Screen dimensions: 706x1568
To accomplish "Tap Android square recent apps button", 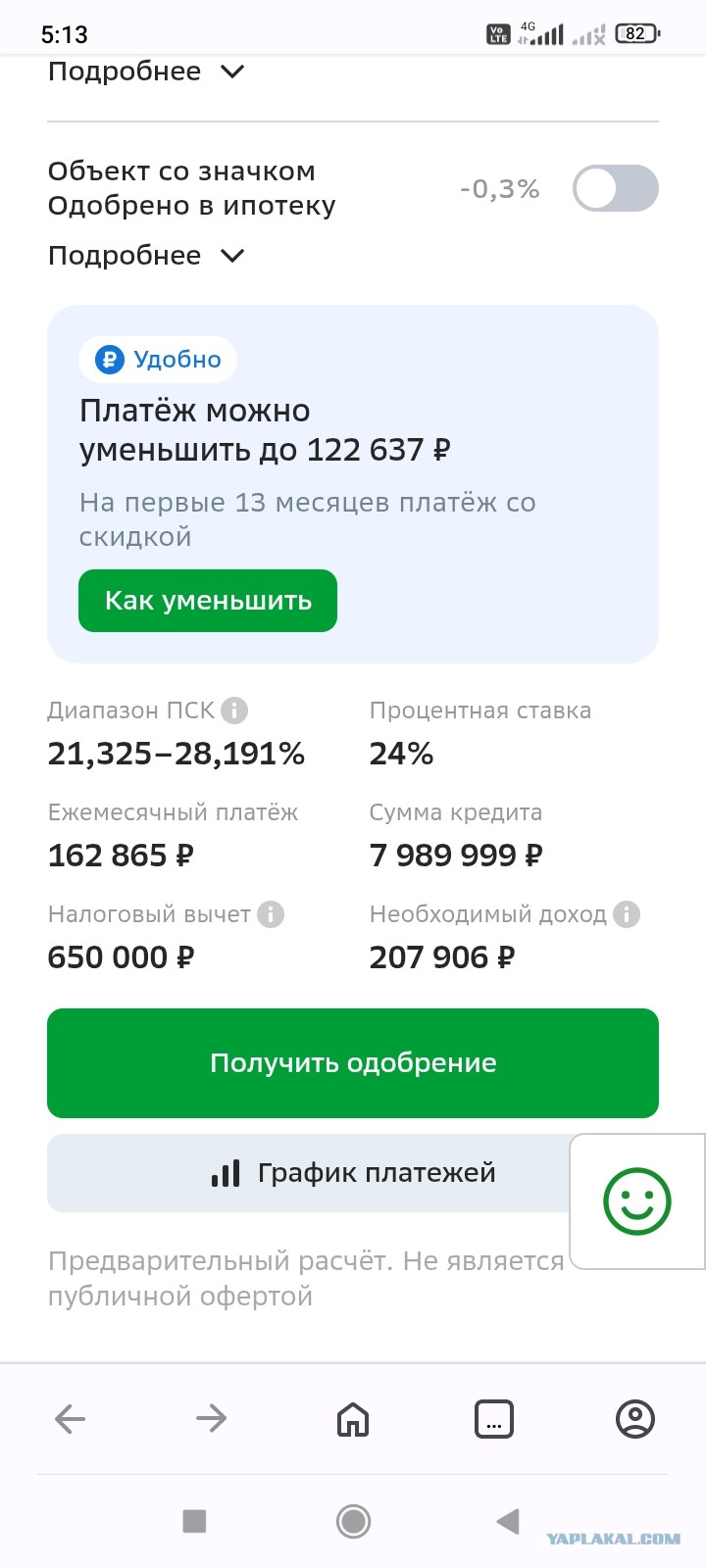I will point(195,1521).
